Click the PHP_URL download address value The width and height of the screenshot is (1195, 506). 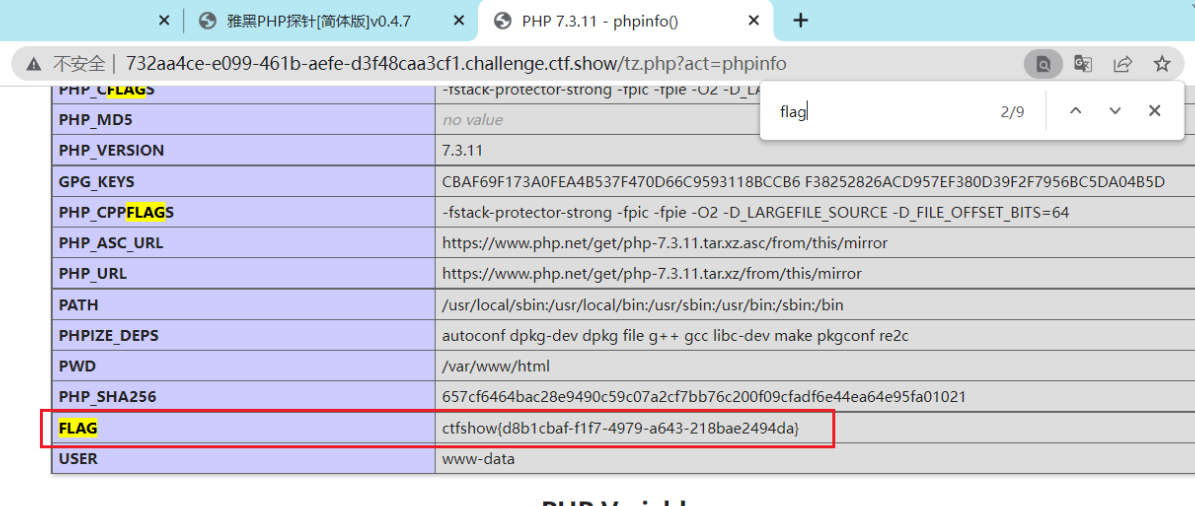pyautogui.click(x=651, y=273)
